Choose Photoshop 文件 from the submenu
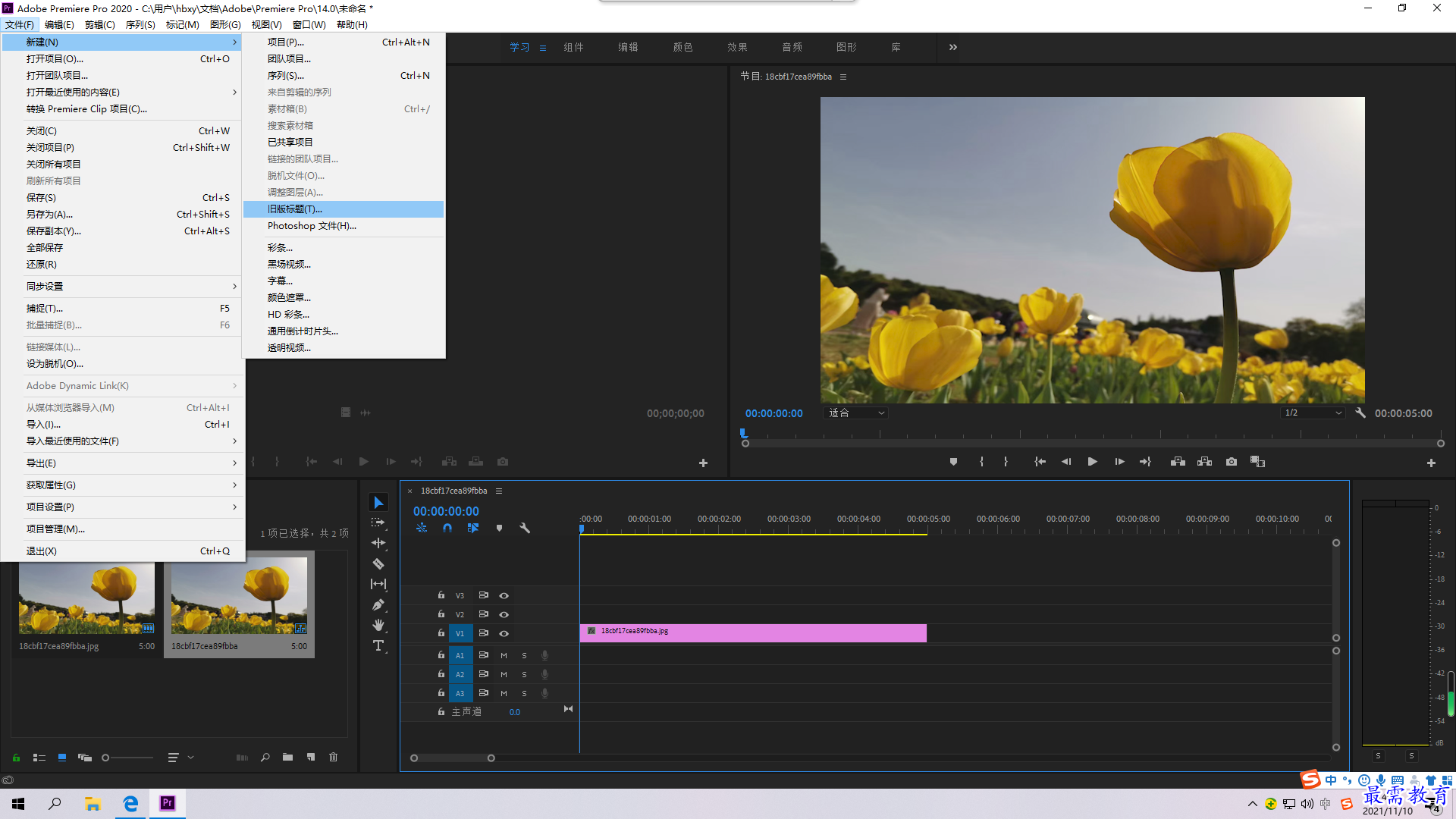The image size is (1456, 819). coord(344,226)
